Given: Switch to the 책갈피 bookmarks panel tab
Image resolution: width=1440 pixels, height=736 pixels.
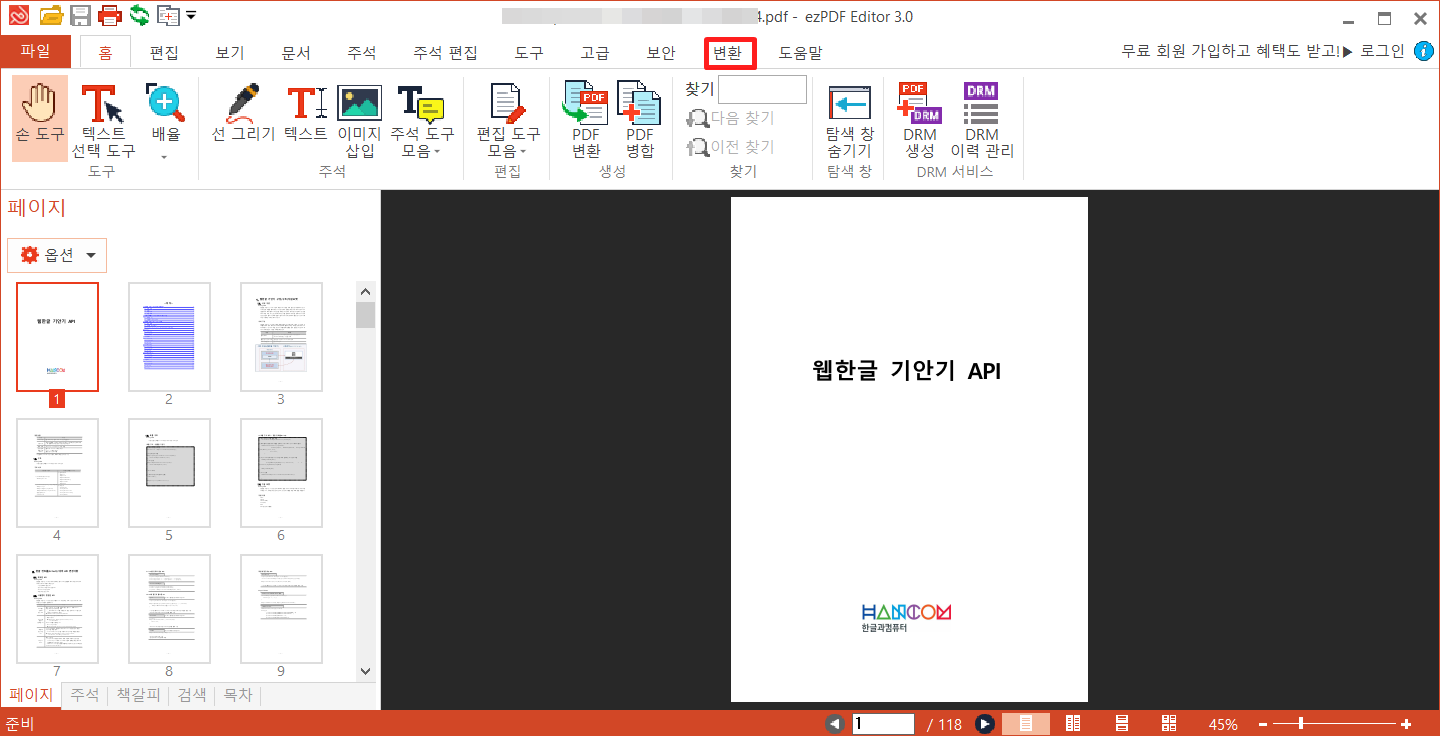Looking at the screenshot, I should click(138, 695).
